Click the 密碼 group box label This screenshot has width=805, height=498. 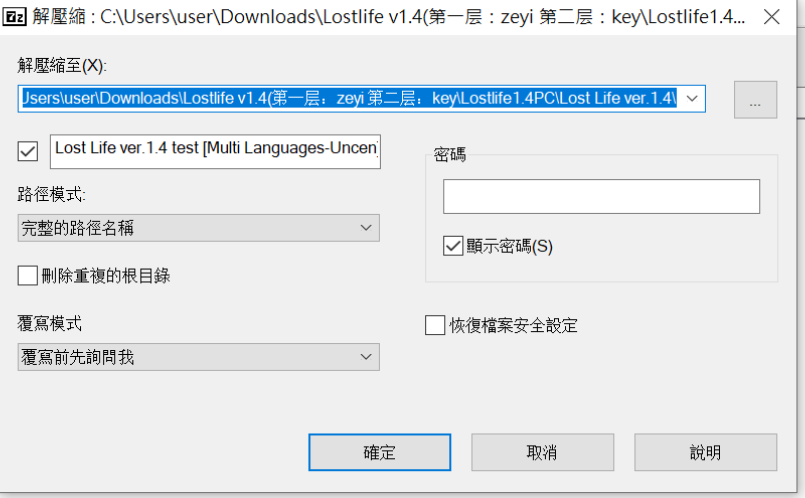[x=450, y=155]
